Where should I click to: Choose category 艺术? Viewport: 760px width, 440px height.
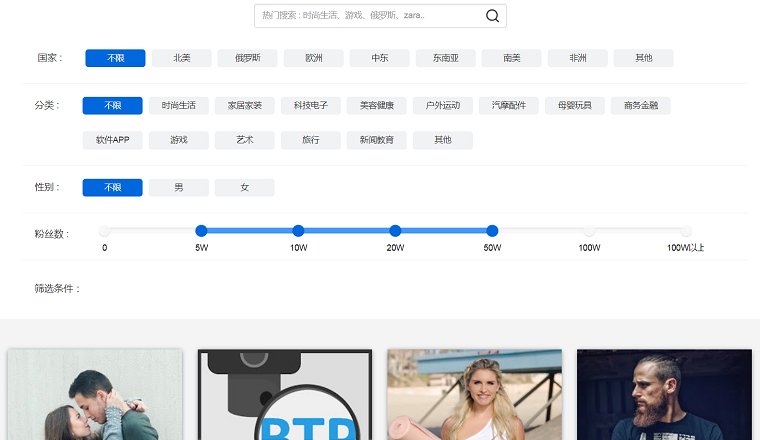click(245, 140)
